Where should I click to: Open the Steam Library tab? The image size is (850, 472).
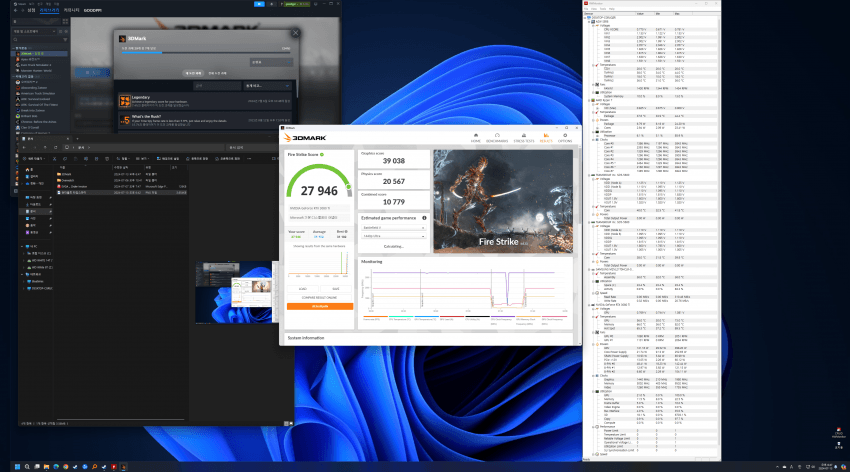[49, 10]
